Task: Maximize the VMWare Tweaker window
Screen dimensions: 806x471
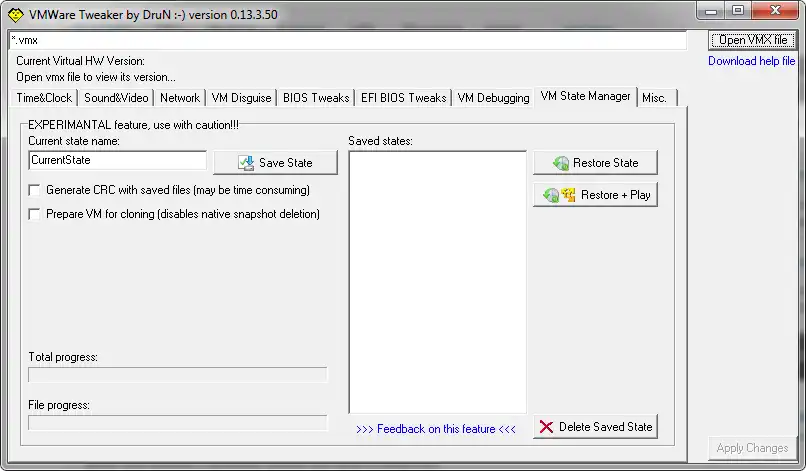Action: pos(738,11)
